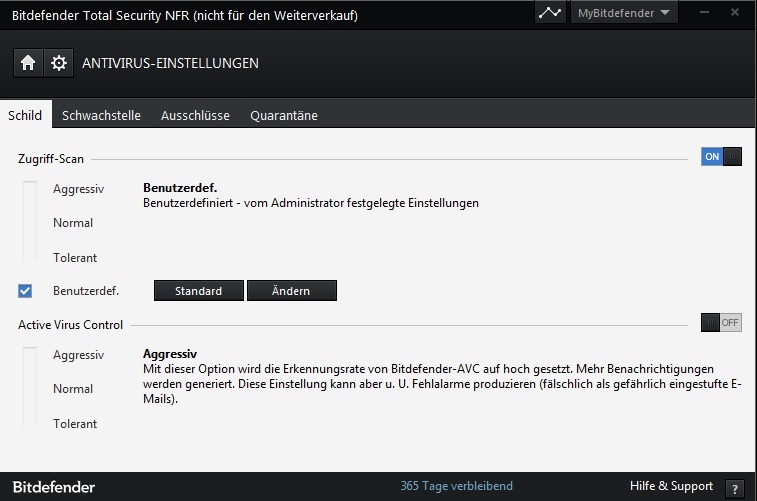Switch to the Schwachstelle tab
757x501 pixels.
tap(101, 115)
